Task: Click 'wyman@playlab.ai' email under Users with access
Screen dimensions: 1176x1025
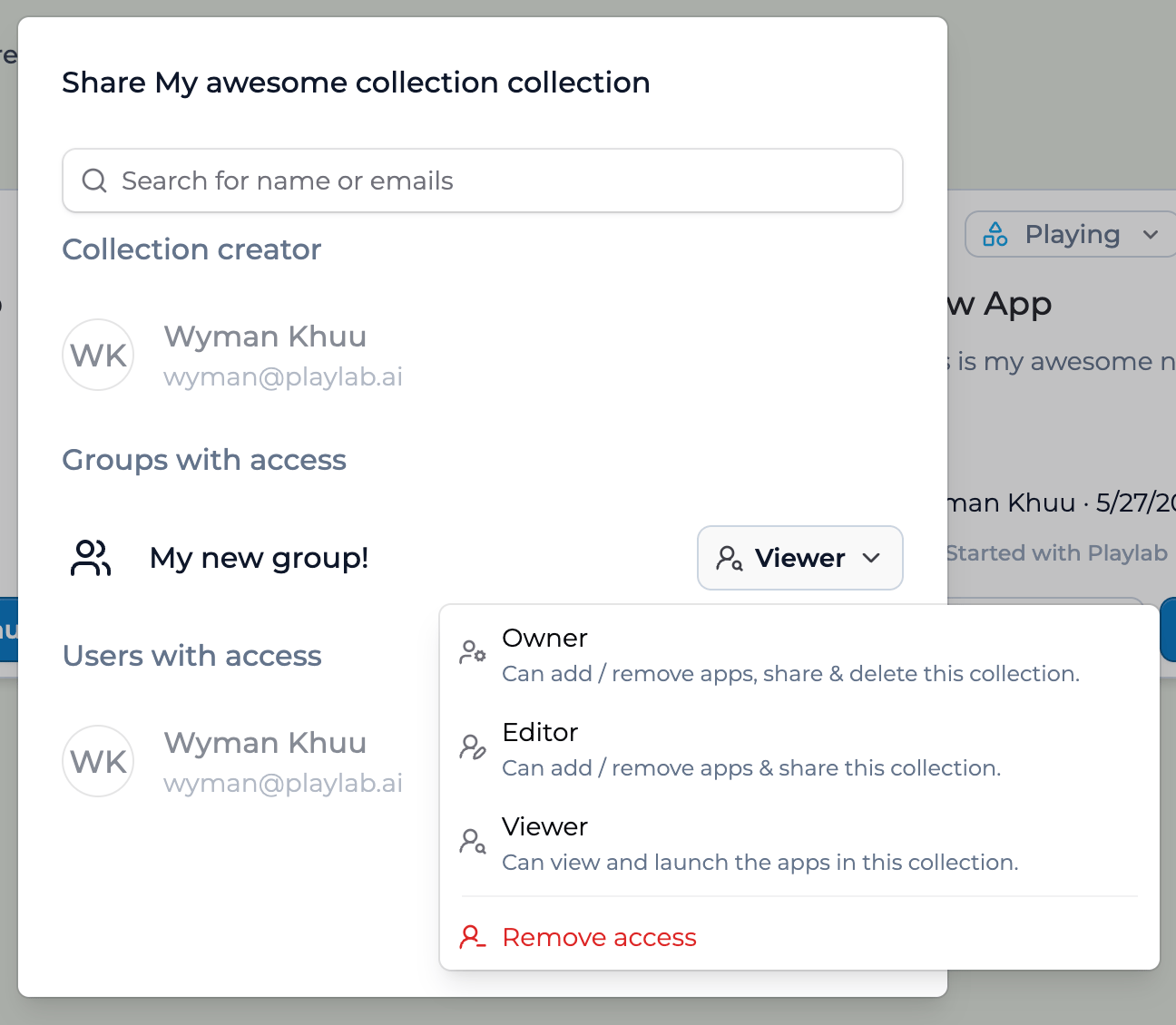Action: (283, 784)
